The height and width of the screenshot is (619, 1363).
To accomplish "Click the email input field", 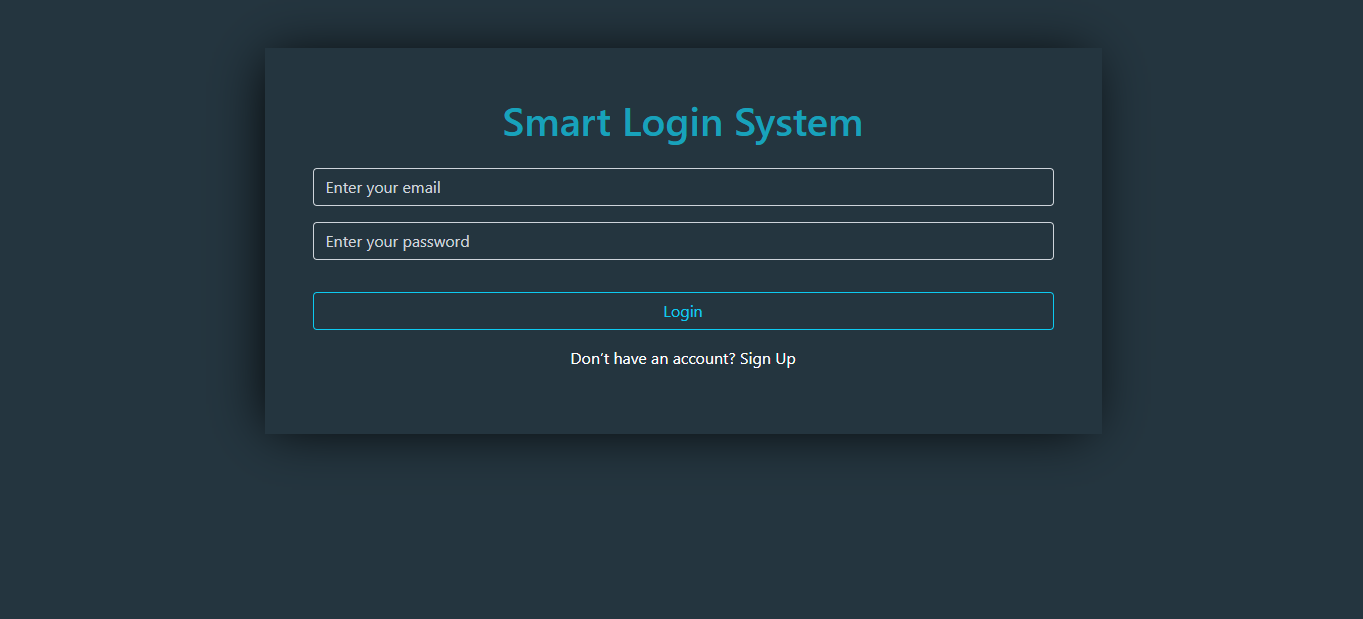I will 683,187.
